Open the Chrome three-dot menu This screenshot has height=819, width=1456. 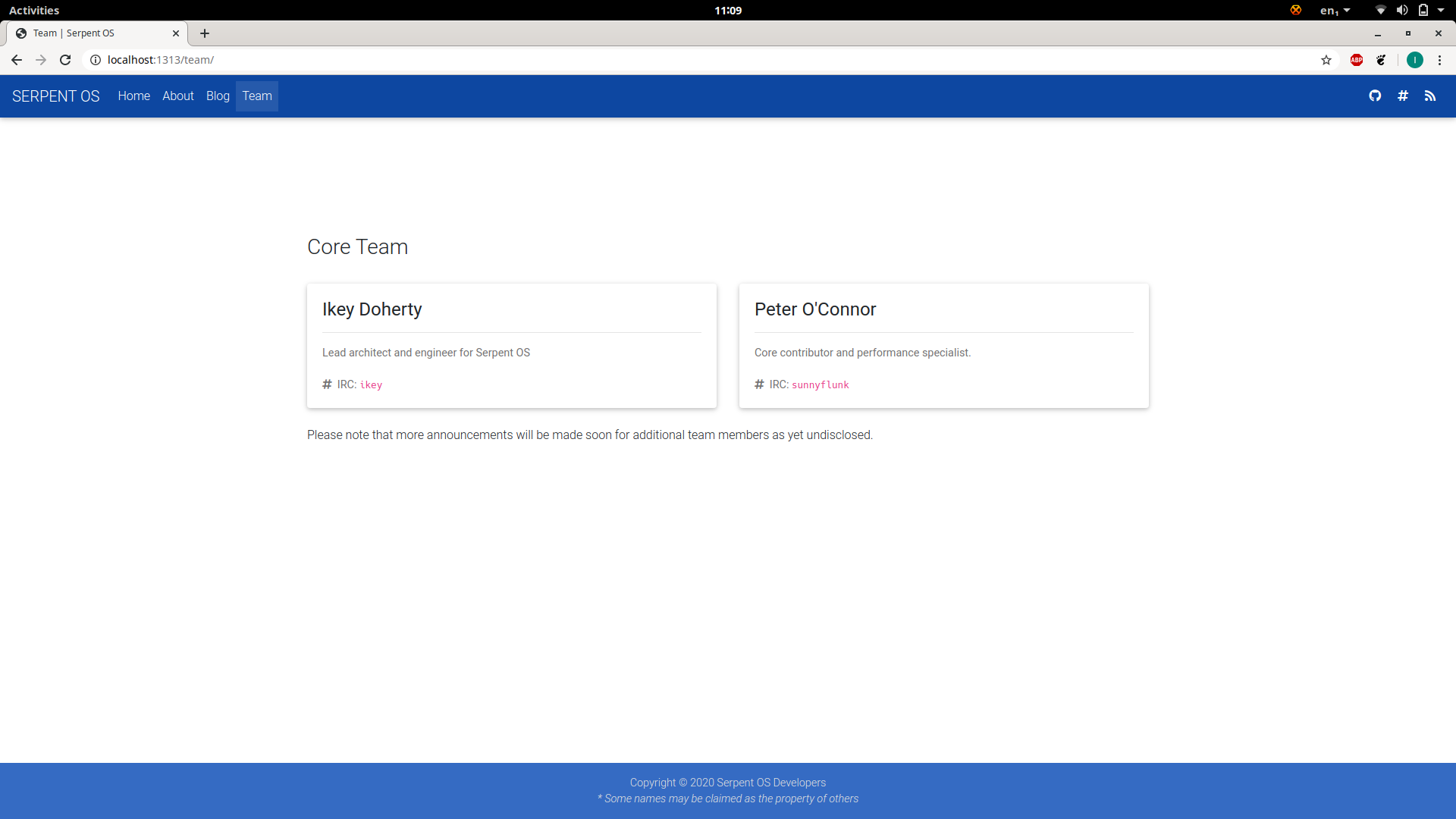pos(1439,60)
